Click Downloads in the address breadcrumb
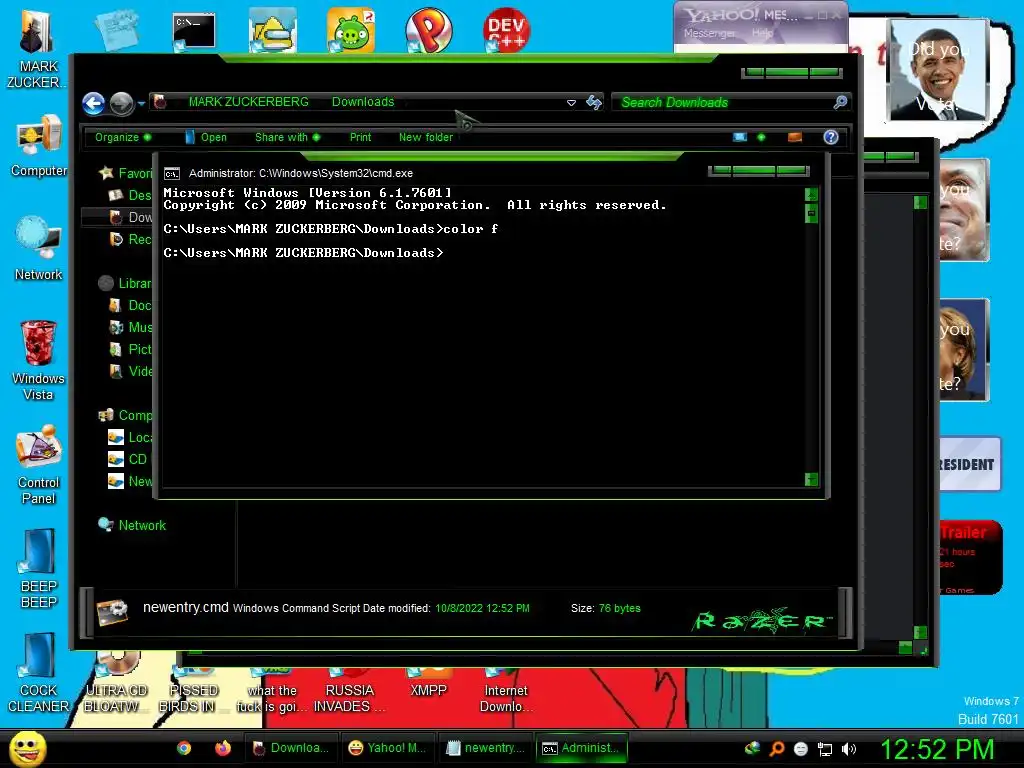 pos(362,102)
